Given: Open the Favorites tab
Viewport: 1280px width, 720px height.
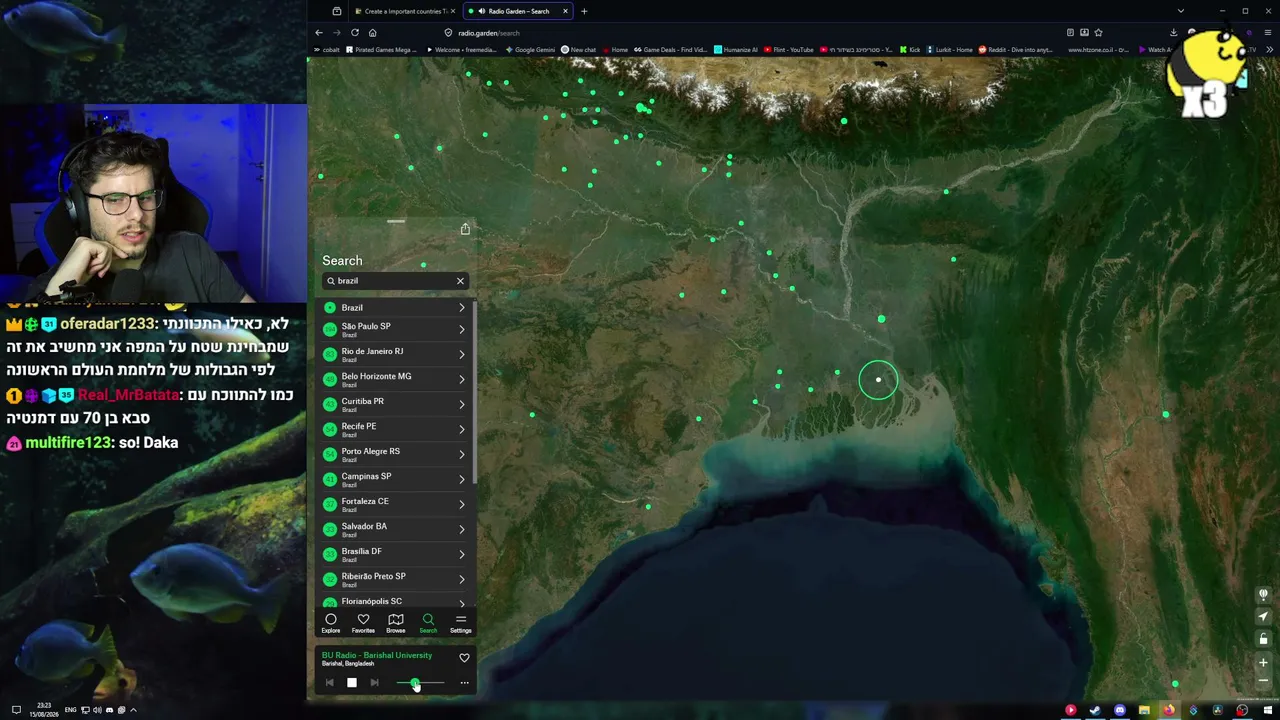Looking at the screenshot, I should point(363,623).
